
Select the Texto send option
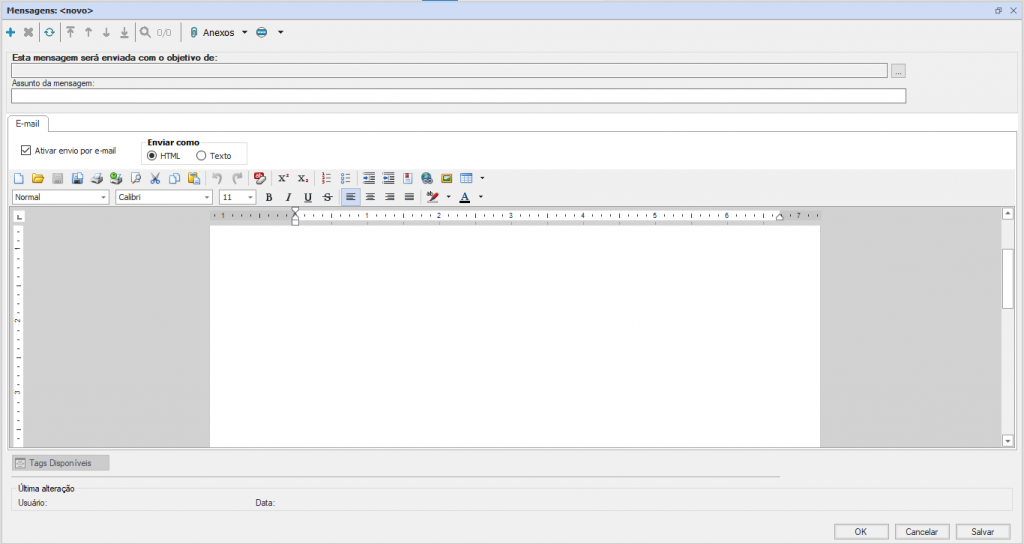click(201, 156)
